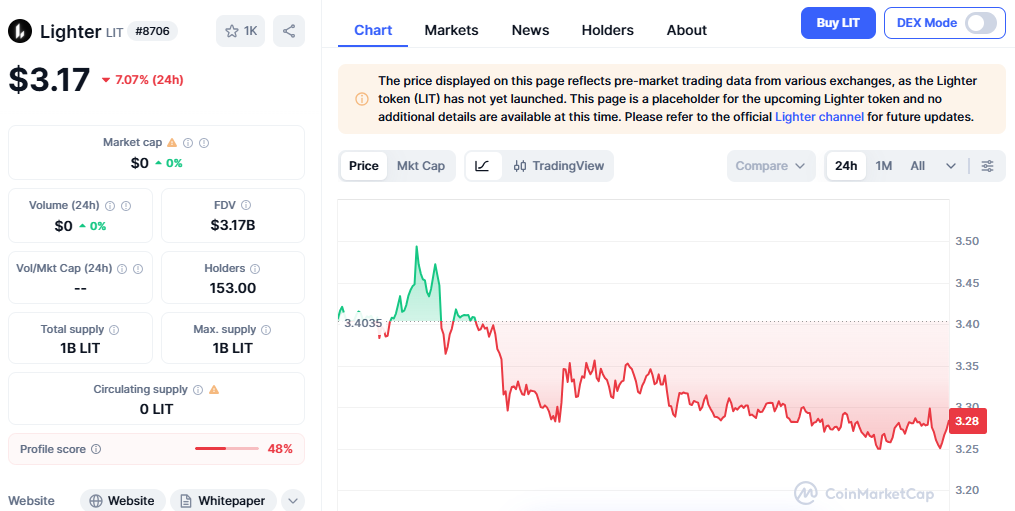Viewport: 1015px width, 511px height.
Task: Show the Total supply info icon
Action: coord(114,330)
